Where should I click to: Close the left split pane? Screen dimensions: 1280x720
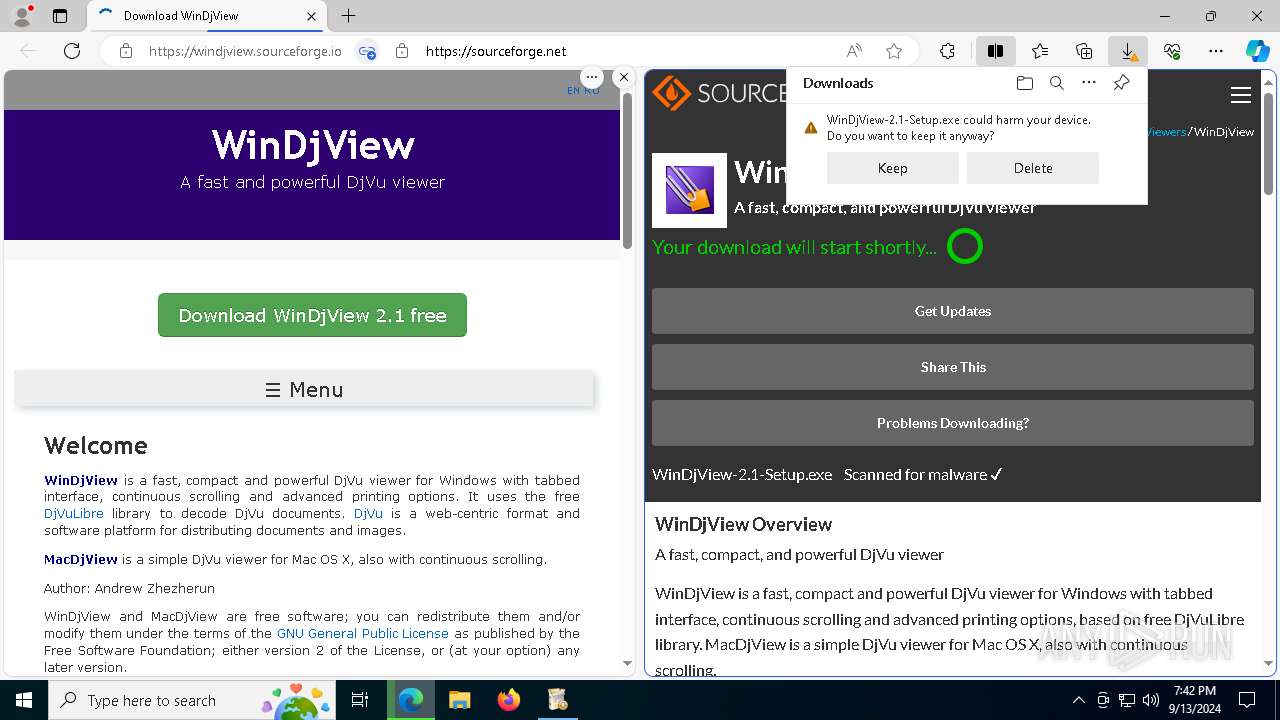coord(624,77)
